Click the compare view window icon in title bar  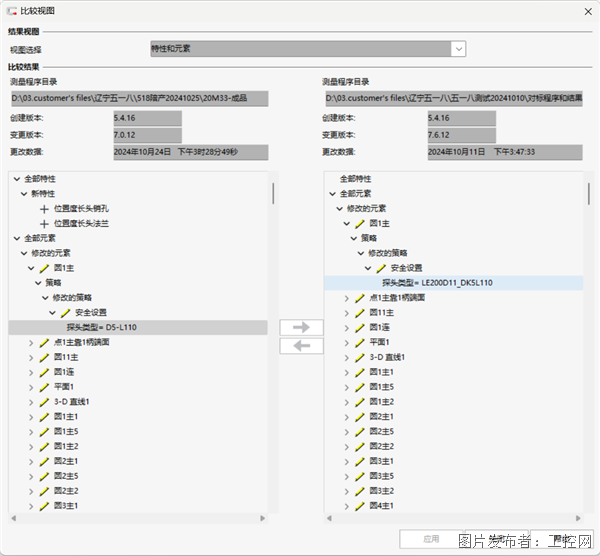tap(12, 10)
